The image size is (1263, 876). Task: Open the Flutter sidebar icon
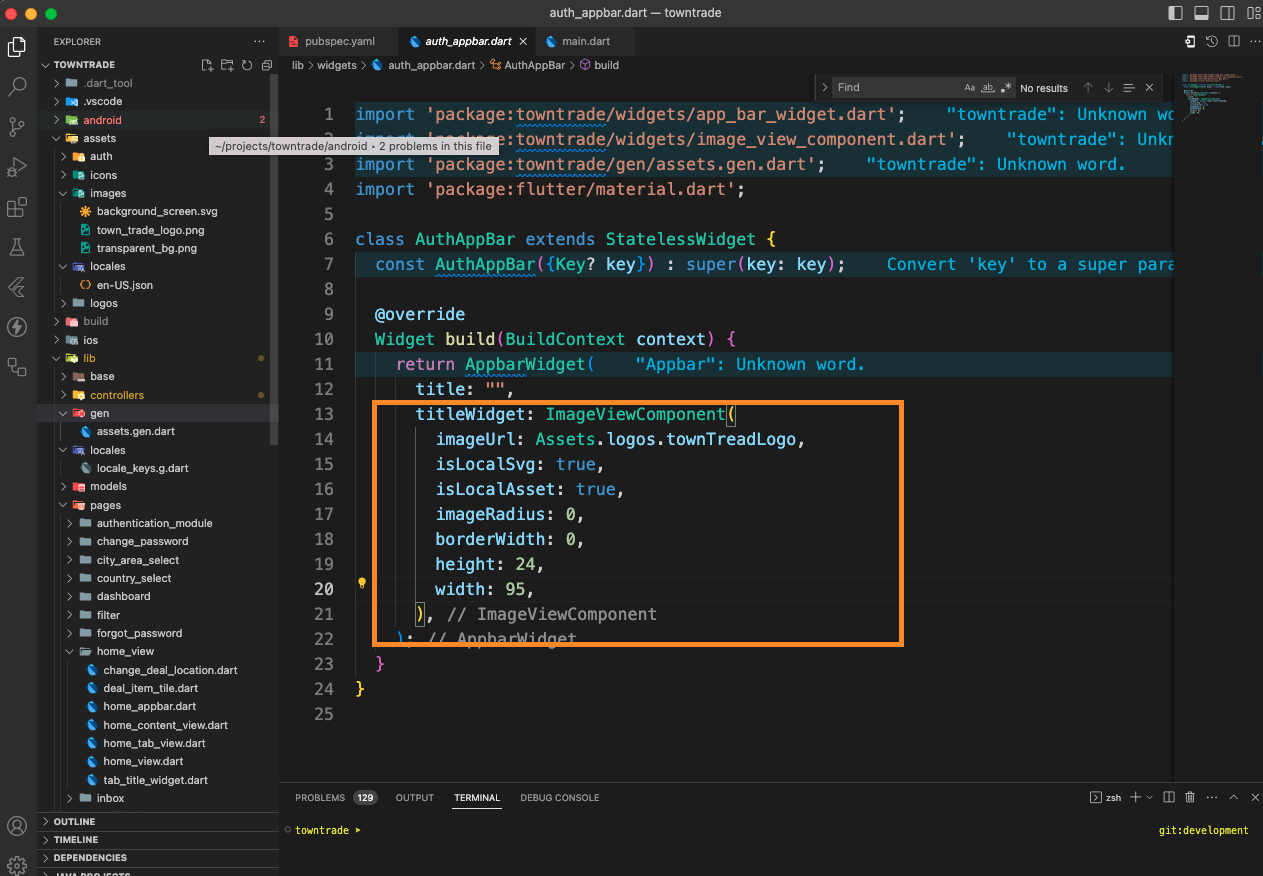point(17,287)
